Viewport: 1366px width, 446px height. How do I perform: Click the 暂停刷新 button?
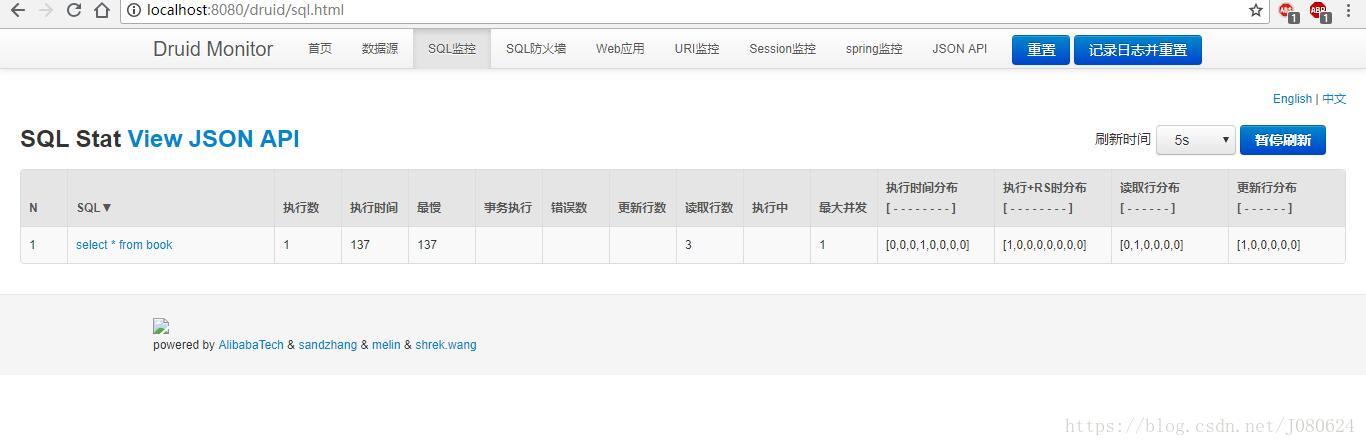pos(1283,140)
